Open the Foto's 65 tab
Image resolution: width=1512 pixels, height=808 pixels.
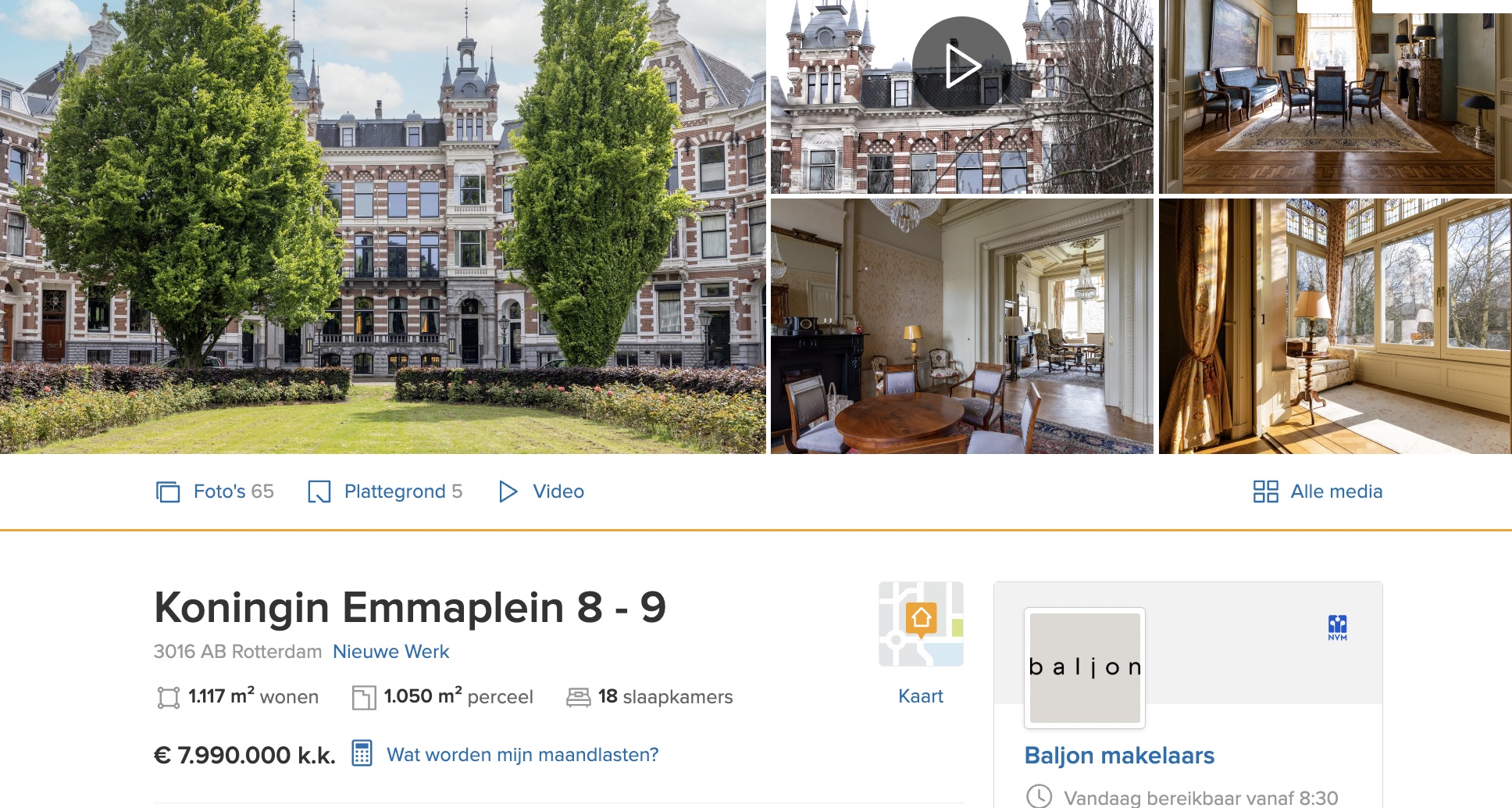[x=216, y=492]
